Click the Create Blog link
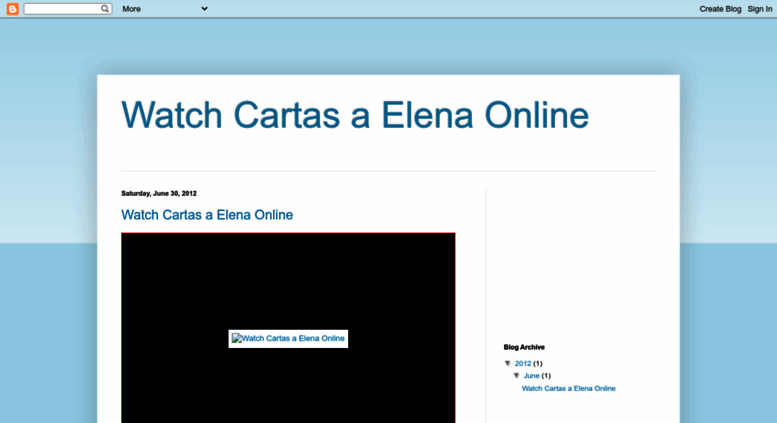 [720, 9]
